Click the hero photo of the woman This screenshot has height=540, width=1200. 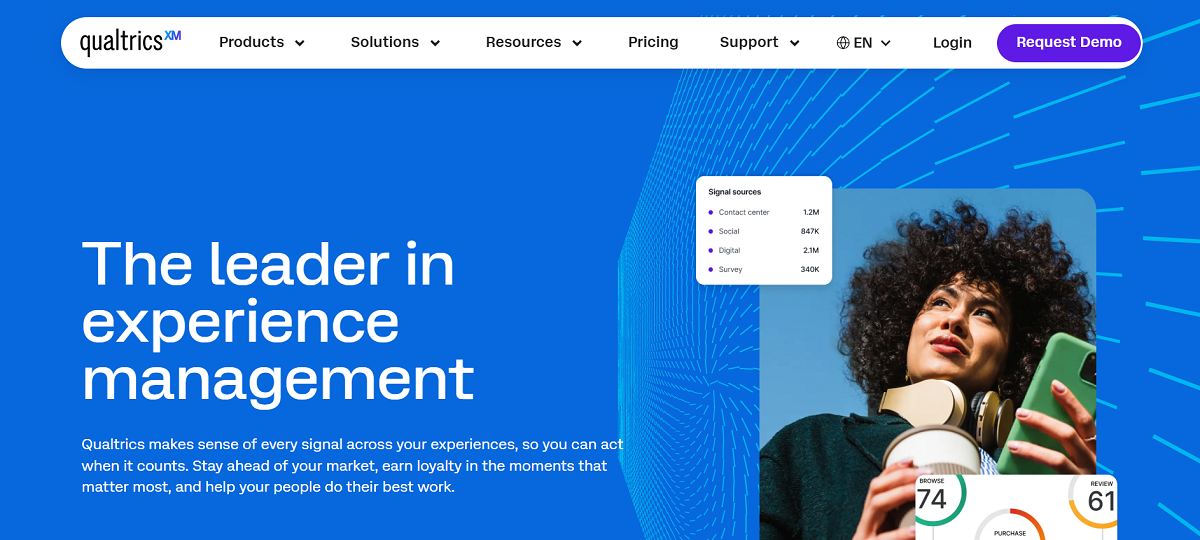[x=927, y=364]
